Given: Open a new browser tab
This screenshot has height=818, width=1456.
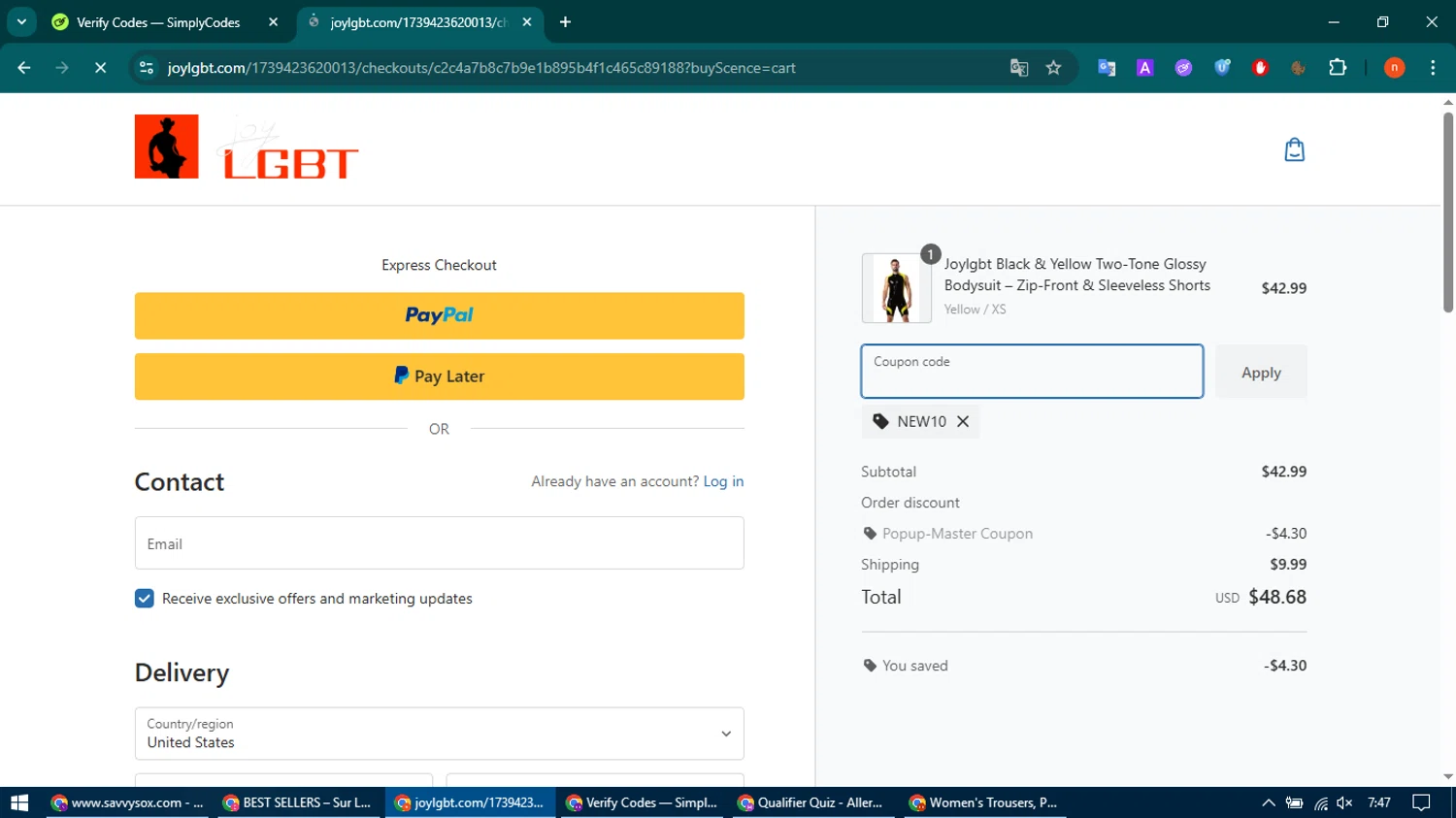Looking at the screenshot, I should [565, 22].
